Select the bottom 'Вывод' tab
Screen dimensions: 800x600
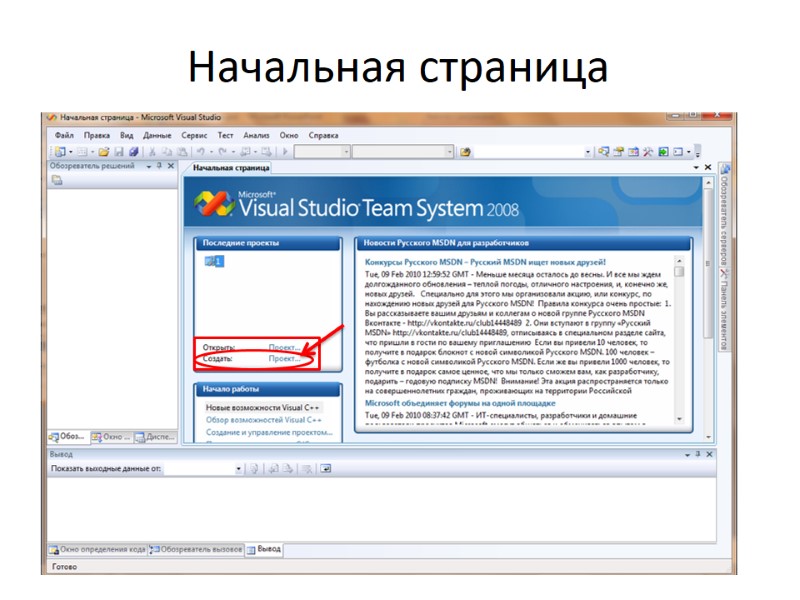coord(264,549)
